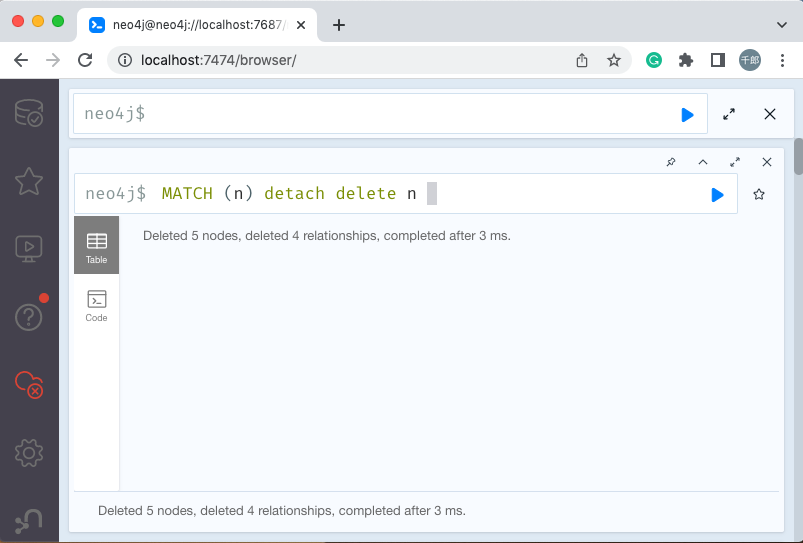The width and height of the screenshot is (803, 543).
Task: Close the neo4j@neo4j browser tab
Action: 301,25
